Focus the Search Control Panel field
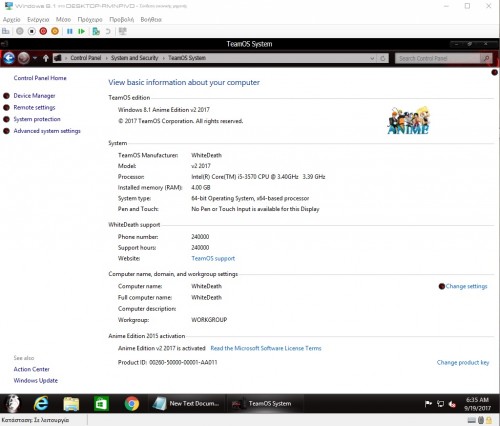 437,59
